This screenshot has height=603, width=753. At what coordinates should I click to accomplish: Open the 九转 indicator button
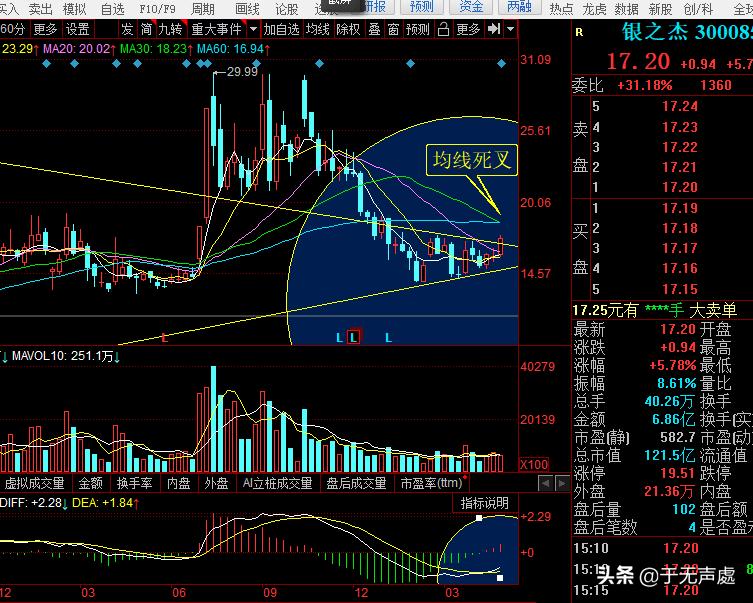[170, 29]
